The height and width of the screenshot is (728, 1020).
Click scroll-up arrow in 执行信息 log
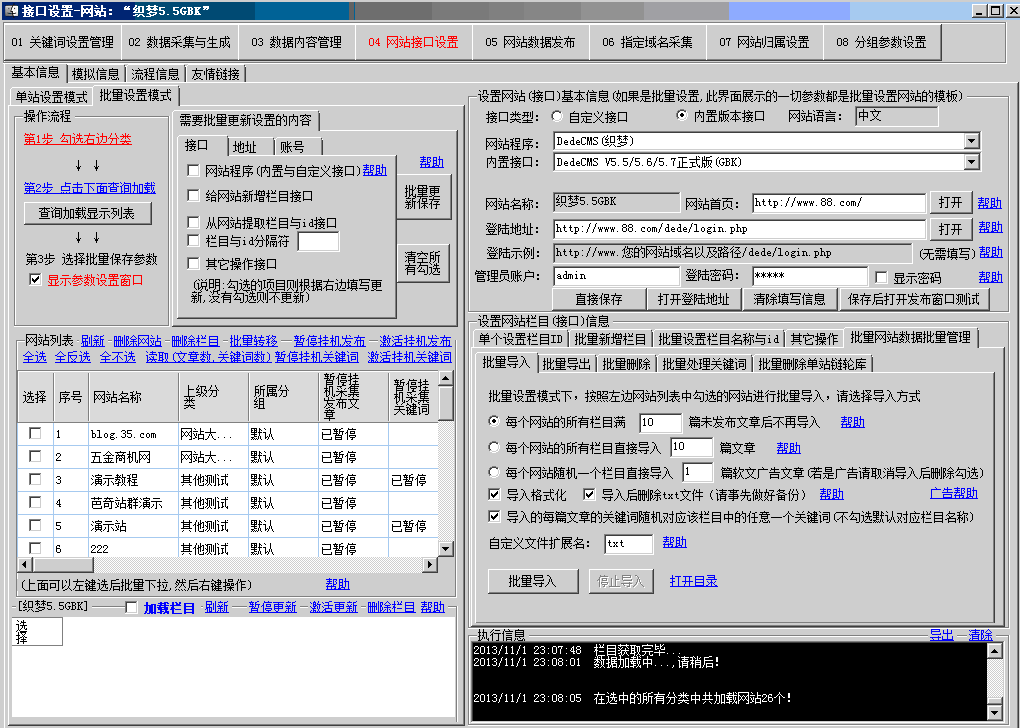pos(995,651)
